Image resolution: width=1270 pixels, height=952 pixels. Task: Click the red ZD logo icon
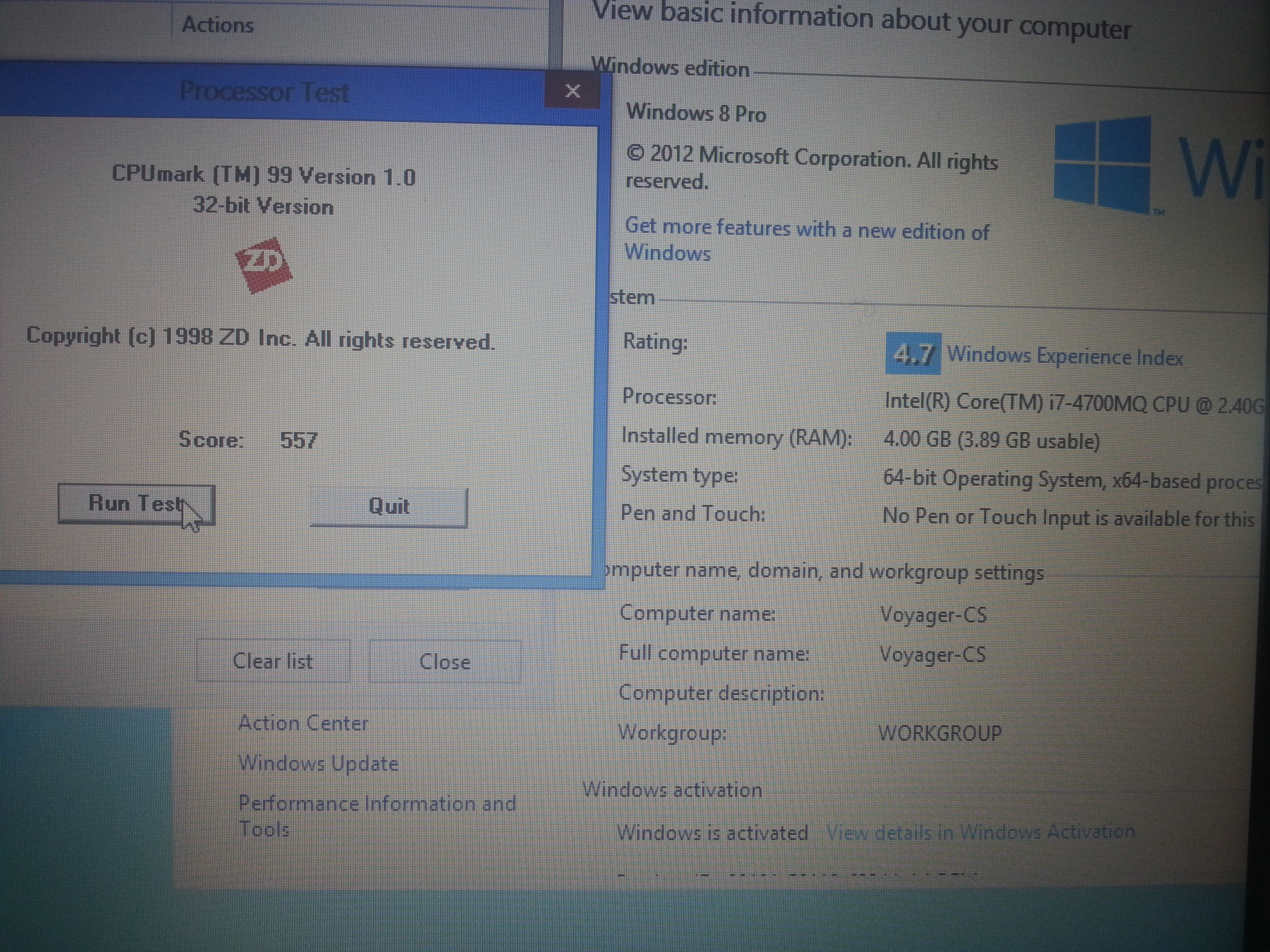point(264,265)
